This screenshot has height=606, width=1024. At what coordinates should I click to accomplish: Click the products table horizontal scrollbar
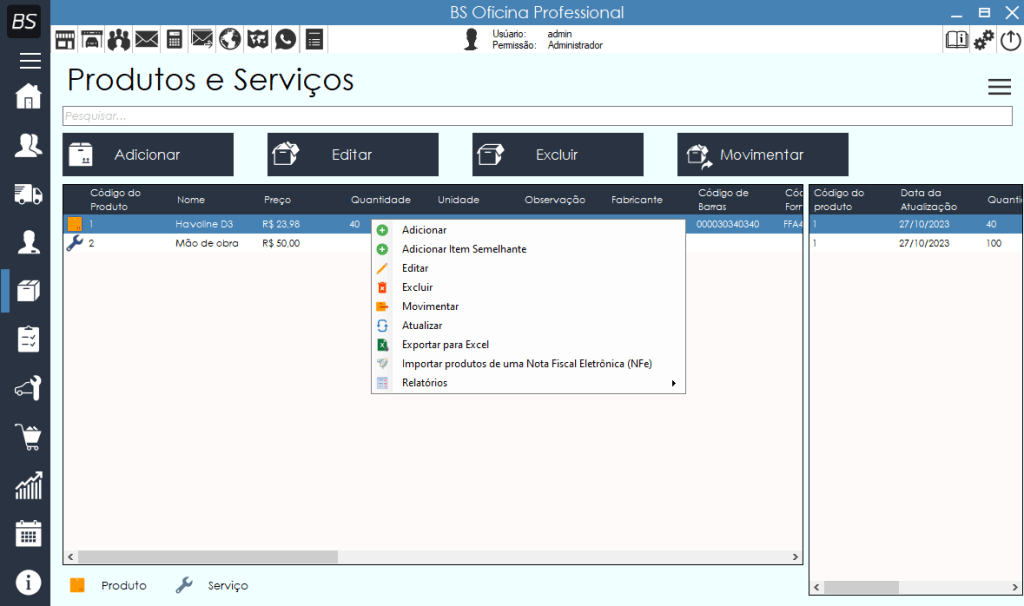click(x=208, y=557)
